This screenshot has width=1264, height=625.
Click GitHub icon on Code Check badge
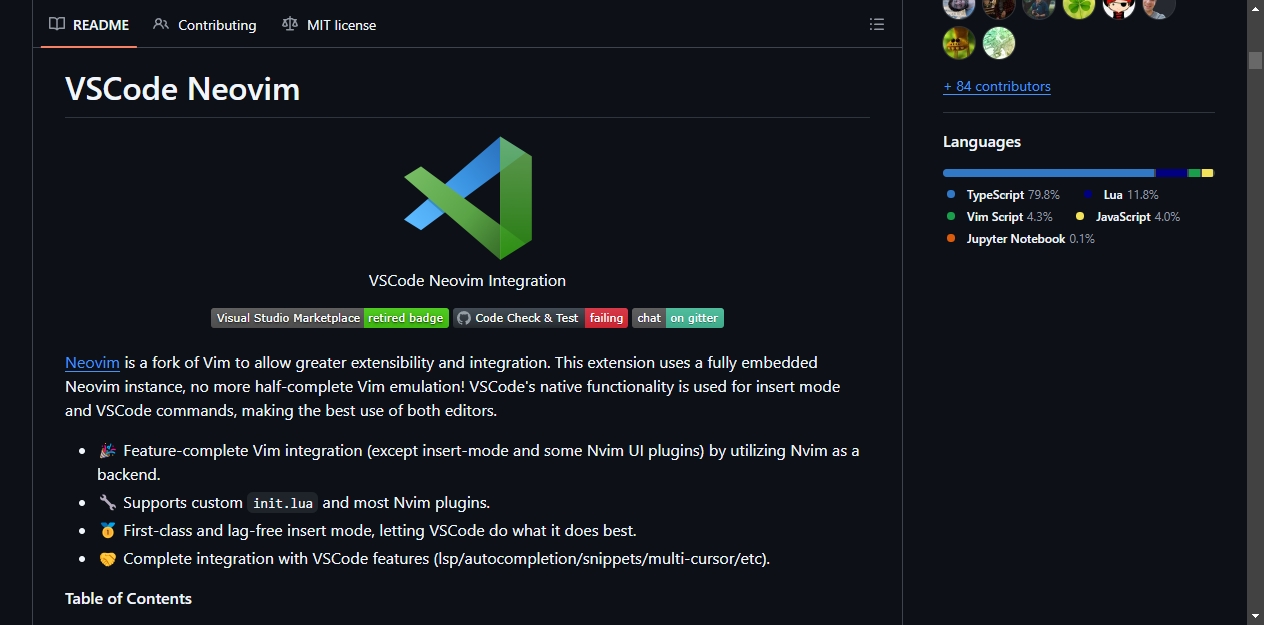coord(463,318)
